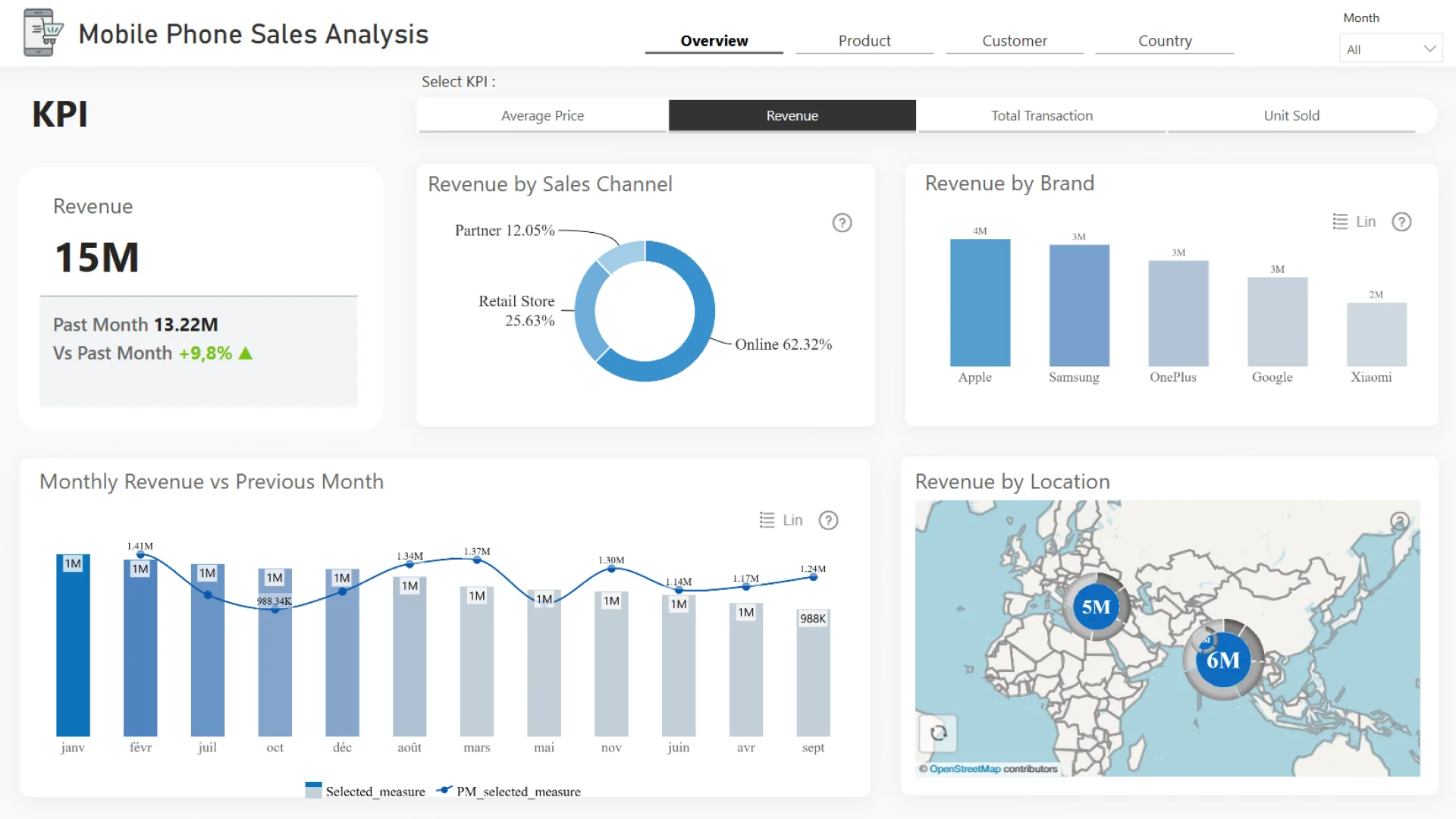Select the Revenue KPI button
1456x819 pixels.
[x=792, y=115]
